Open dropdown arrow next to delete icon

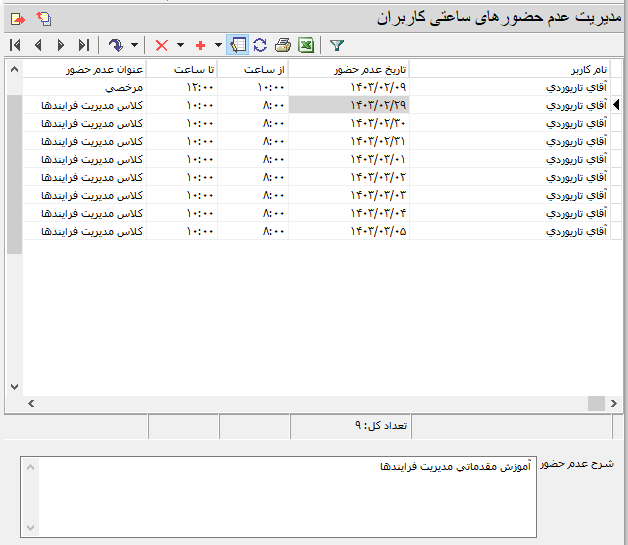180,45
